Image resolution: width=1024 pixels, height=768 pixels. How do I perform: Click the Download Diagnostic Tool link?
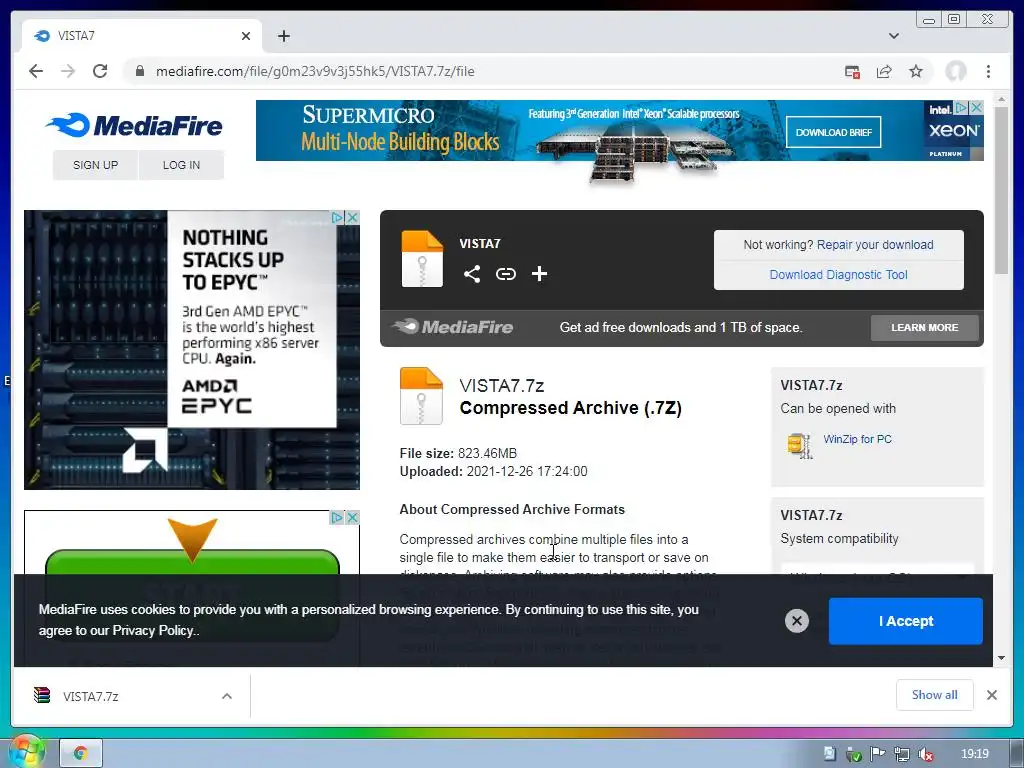point(839,275)
